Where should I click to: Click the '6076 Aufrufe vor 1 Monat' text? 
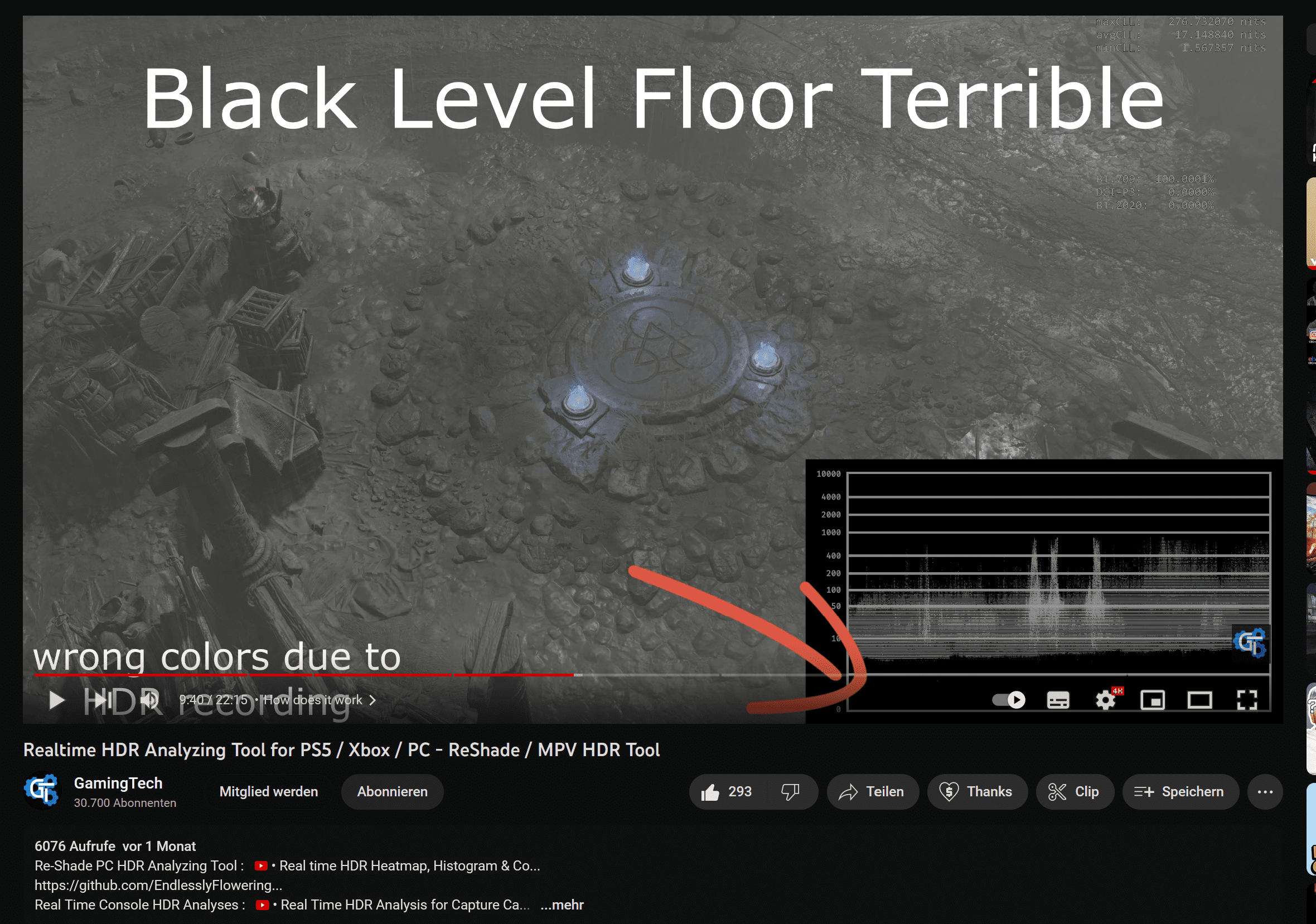(x=115, y=846)
